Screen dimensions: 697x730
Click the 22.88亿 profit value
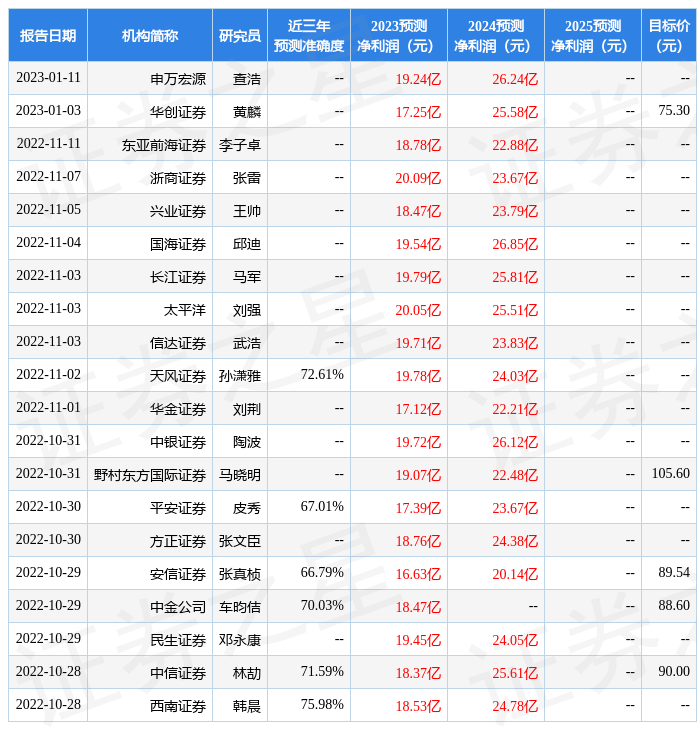tap(515, 145)
